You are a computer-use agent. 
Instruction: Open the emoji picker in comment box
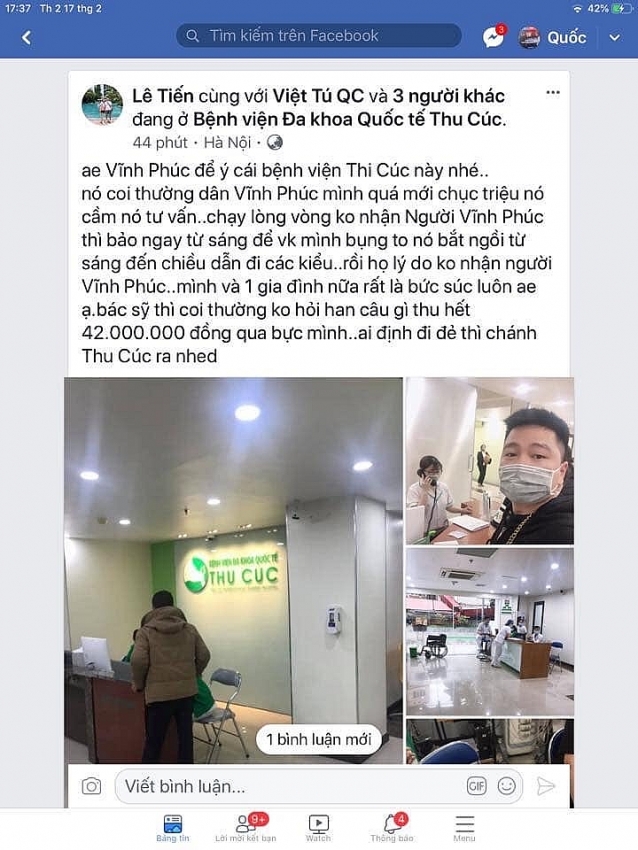[507, 786]
